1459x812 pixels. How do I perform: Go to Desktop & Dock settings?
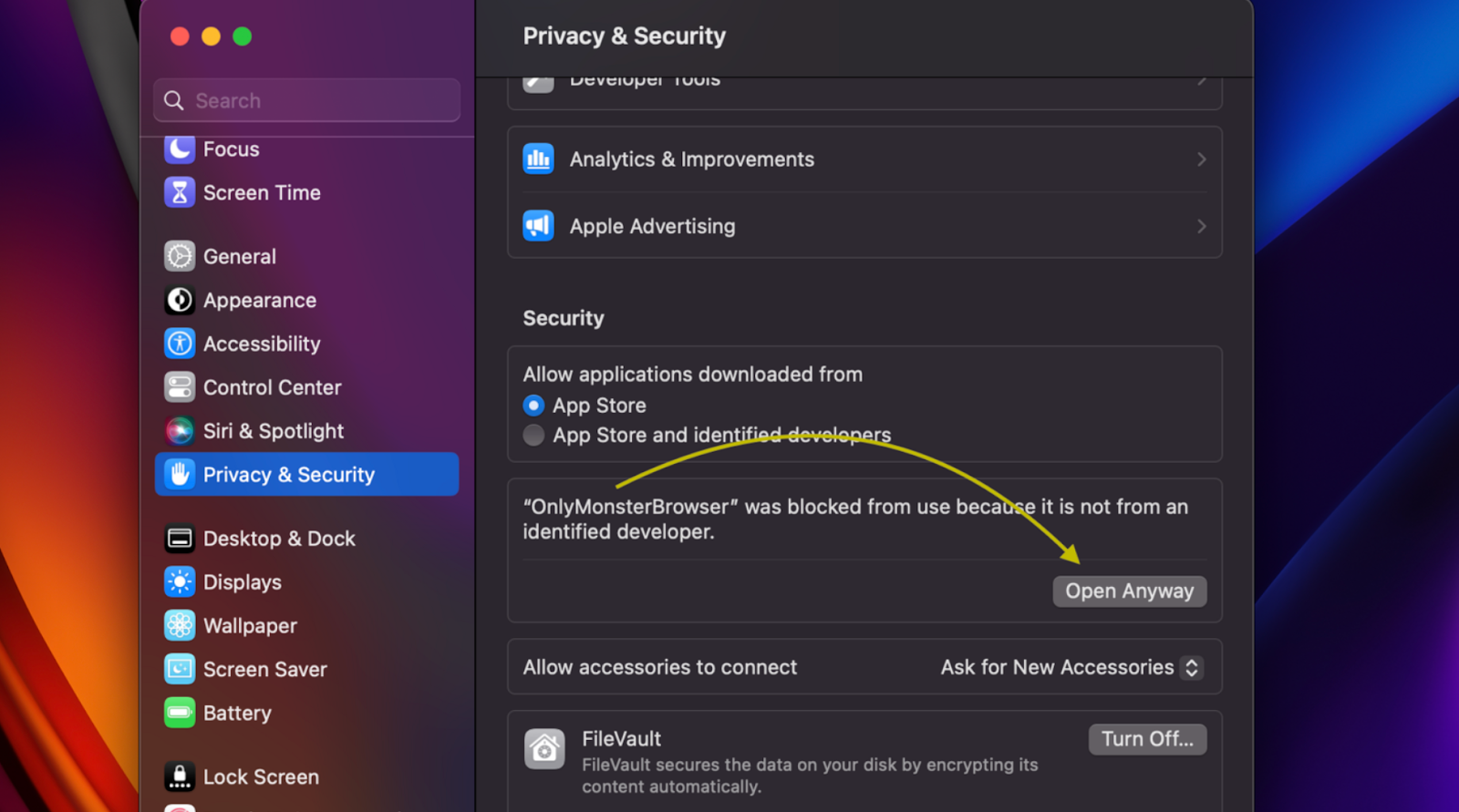(x=278, y=539)
